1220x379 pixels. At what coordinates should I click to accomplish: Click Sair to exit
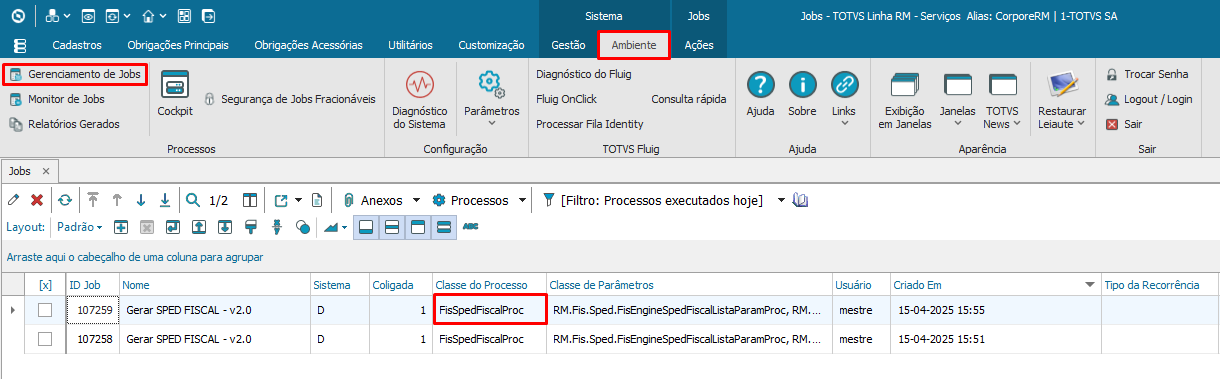tap(1124, 124)
